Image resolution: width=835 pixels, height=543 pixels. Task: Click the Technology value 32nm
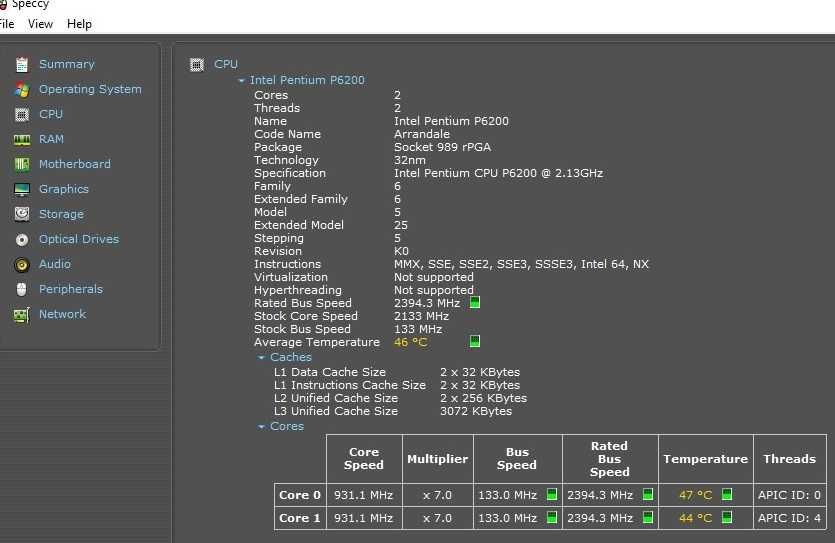[410, 160]
